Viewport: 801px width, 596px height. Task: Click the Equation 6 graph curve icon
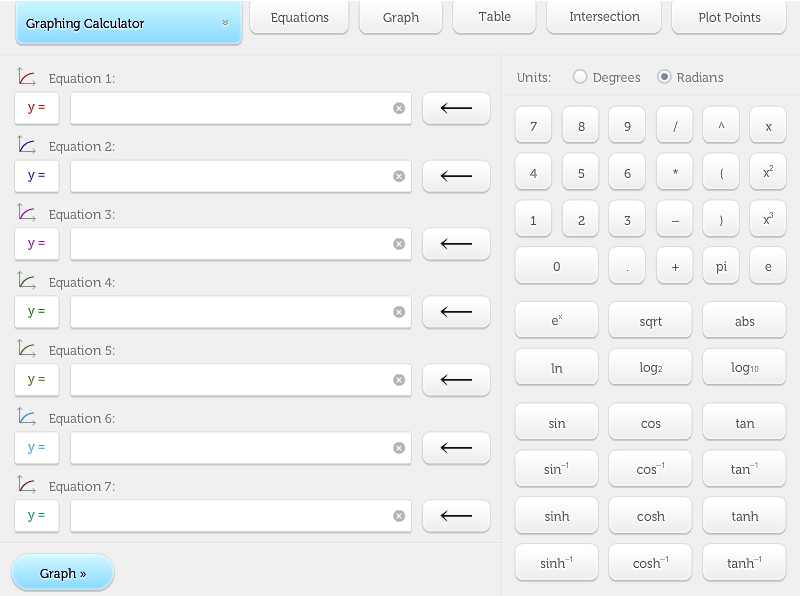pos(27,417)
